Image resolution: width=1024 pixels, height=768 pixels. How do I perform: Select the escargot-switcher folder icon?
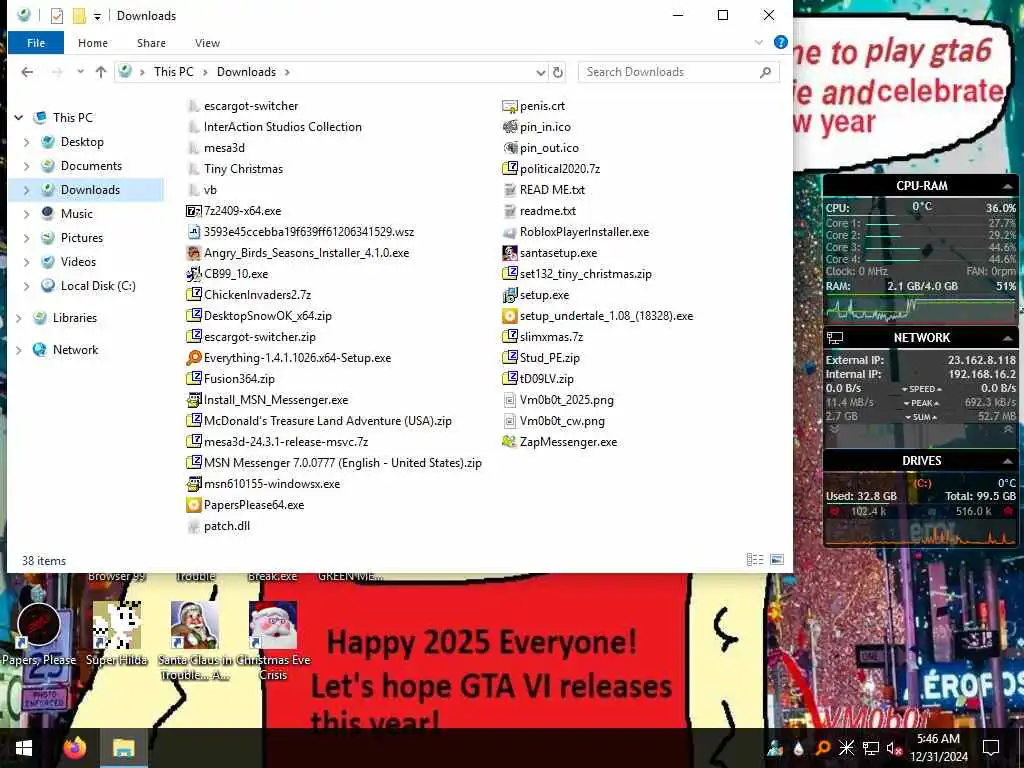coord(193,106)
